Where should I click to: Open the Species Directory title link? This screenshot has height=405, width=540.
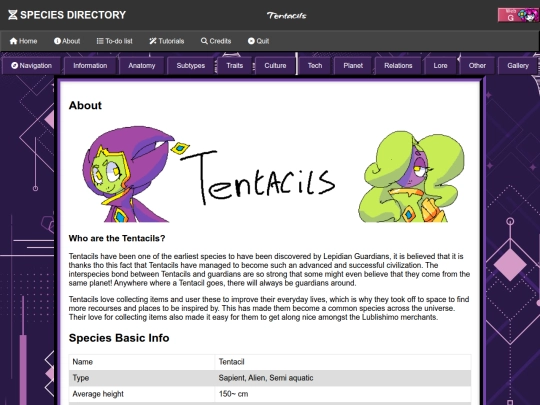(x=73, y=15)
